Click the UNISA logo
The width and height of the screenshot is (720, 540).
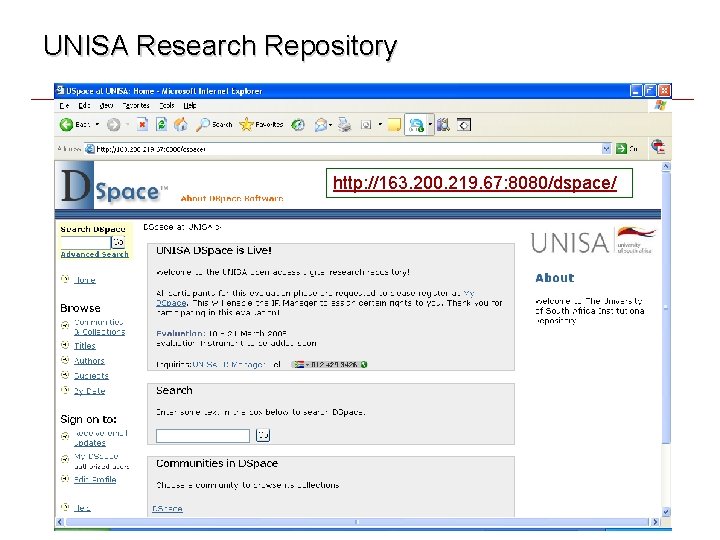[593, 241]
